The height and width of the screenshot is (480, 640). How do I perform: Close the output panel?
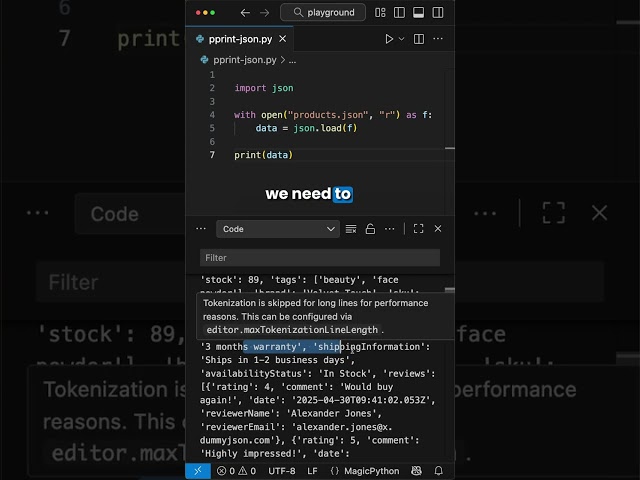coord(438,229)
